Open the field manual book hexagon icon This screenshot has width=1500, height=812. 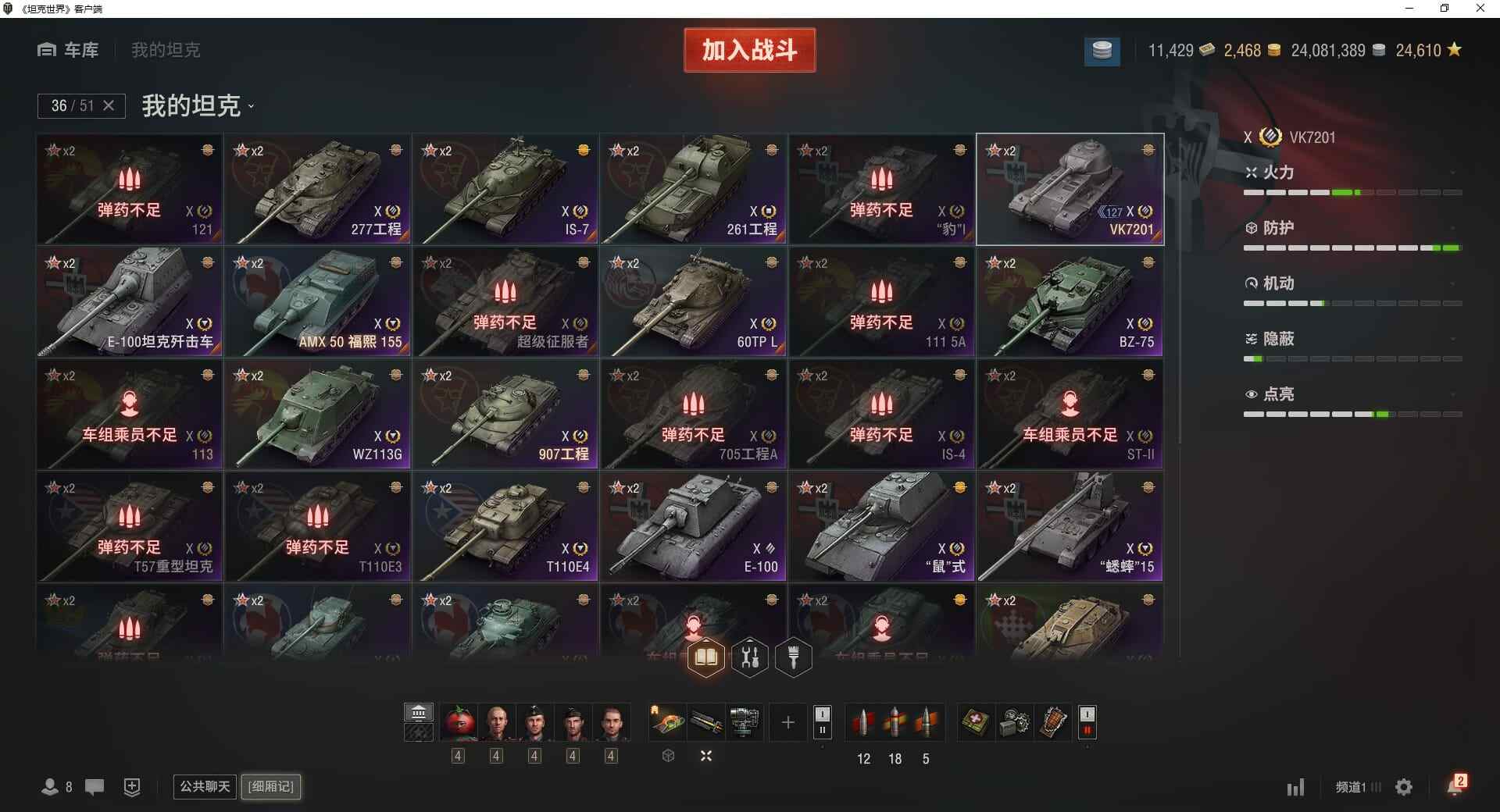coord(706,657)
